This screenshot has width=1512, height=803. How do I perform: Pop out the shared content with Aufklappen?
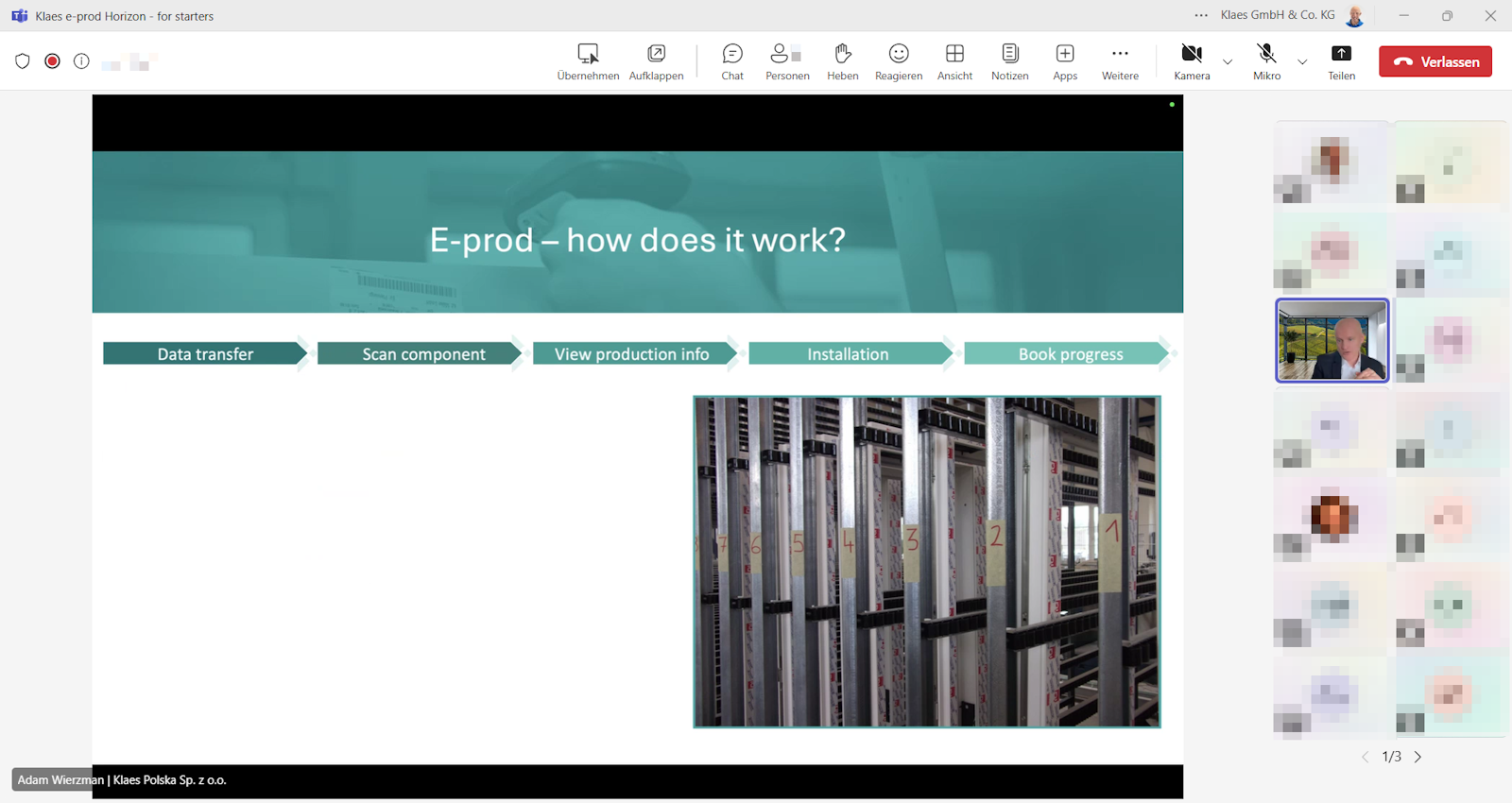coord(656,61)
